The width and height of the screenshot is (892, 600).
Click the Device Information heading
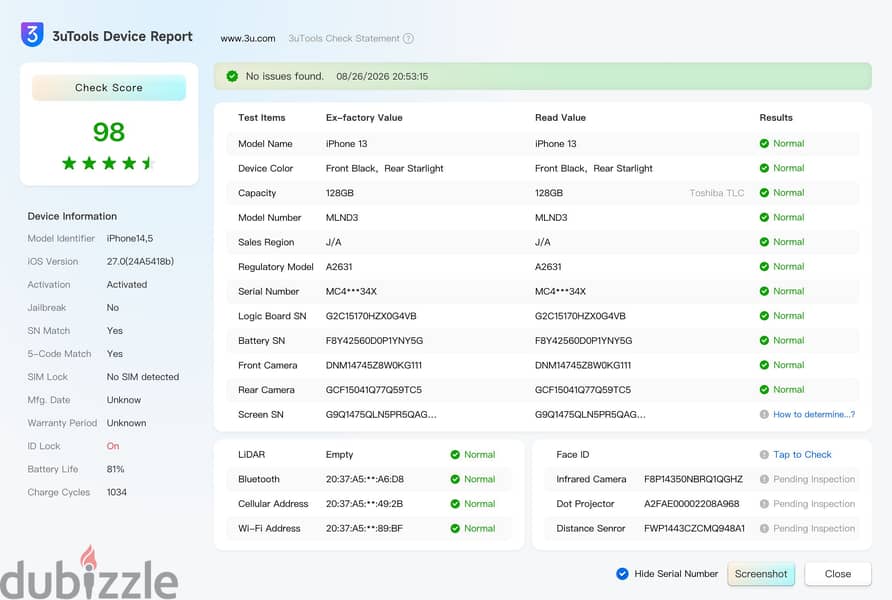[x=72, y=216]
